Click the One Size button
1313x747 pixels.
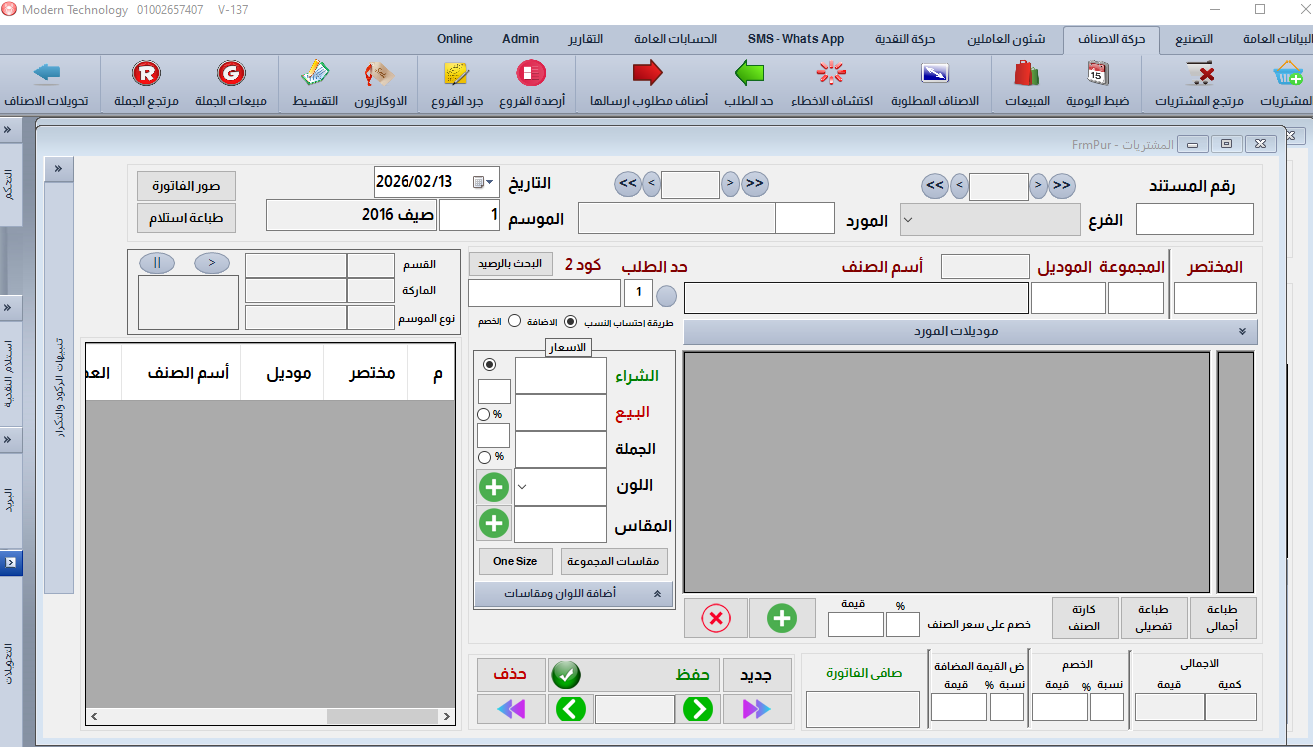[x=515, y=561]
